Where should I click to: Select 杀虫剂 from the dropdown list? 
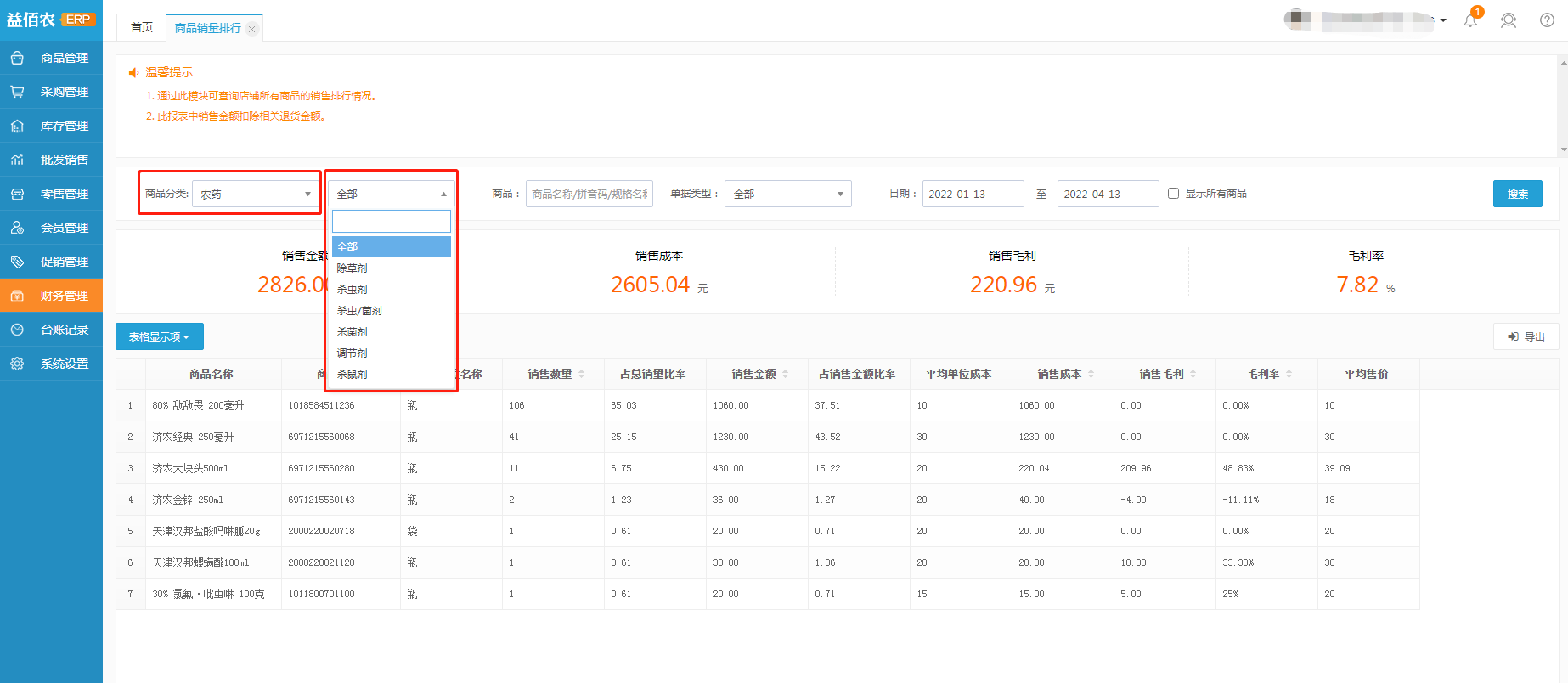(x=353, y=290)
